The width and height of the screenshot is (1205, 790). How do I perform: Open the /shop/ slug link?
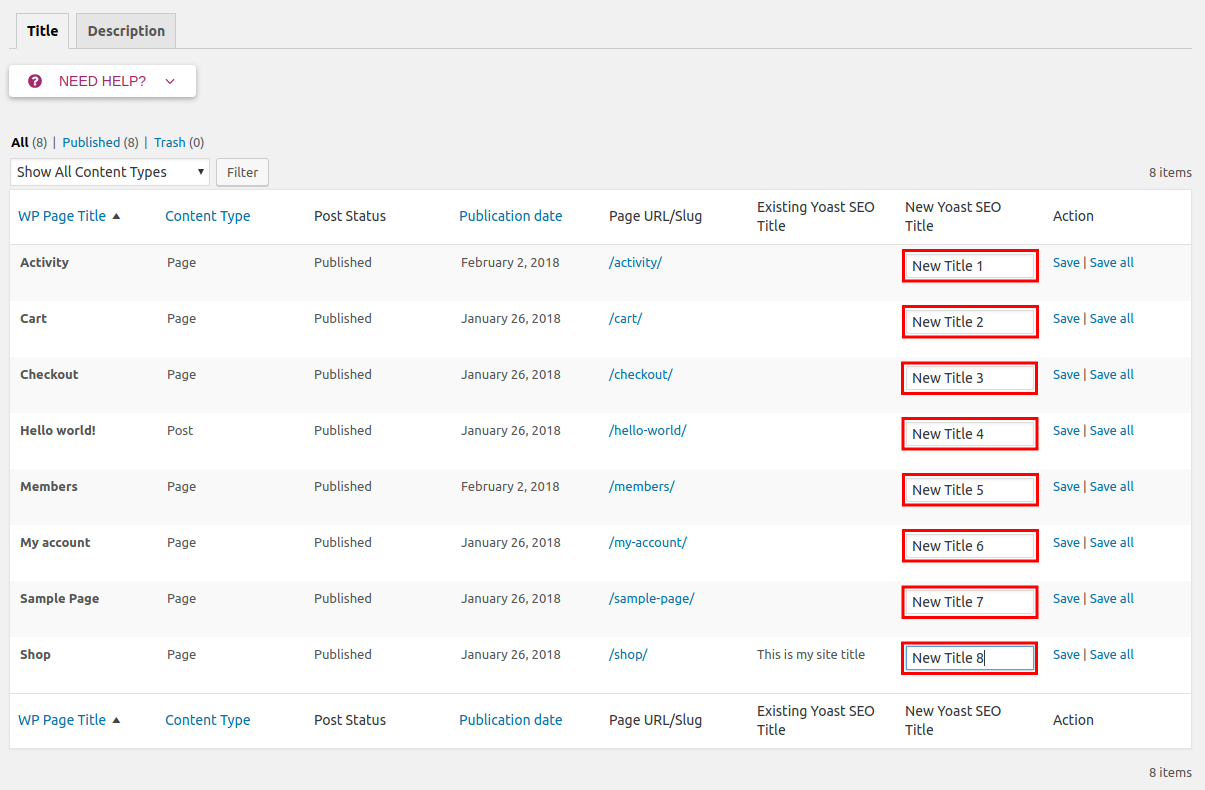[x=628, y=655]
